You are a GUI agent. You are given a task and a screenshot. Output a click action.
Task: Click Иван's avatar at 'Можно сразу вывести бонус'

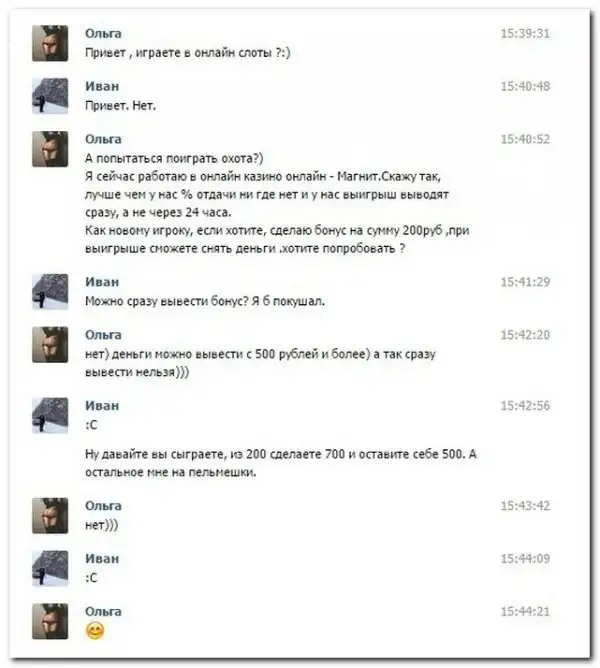click(x=50, y=291)
